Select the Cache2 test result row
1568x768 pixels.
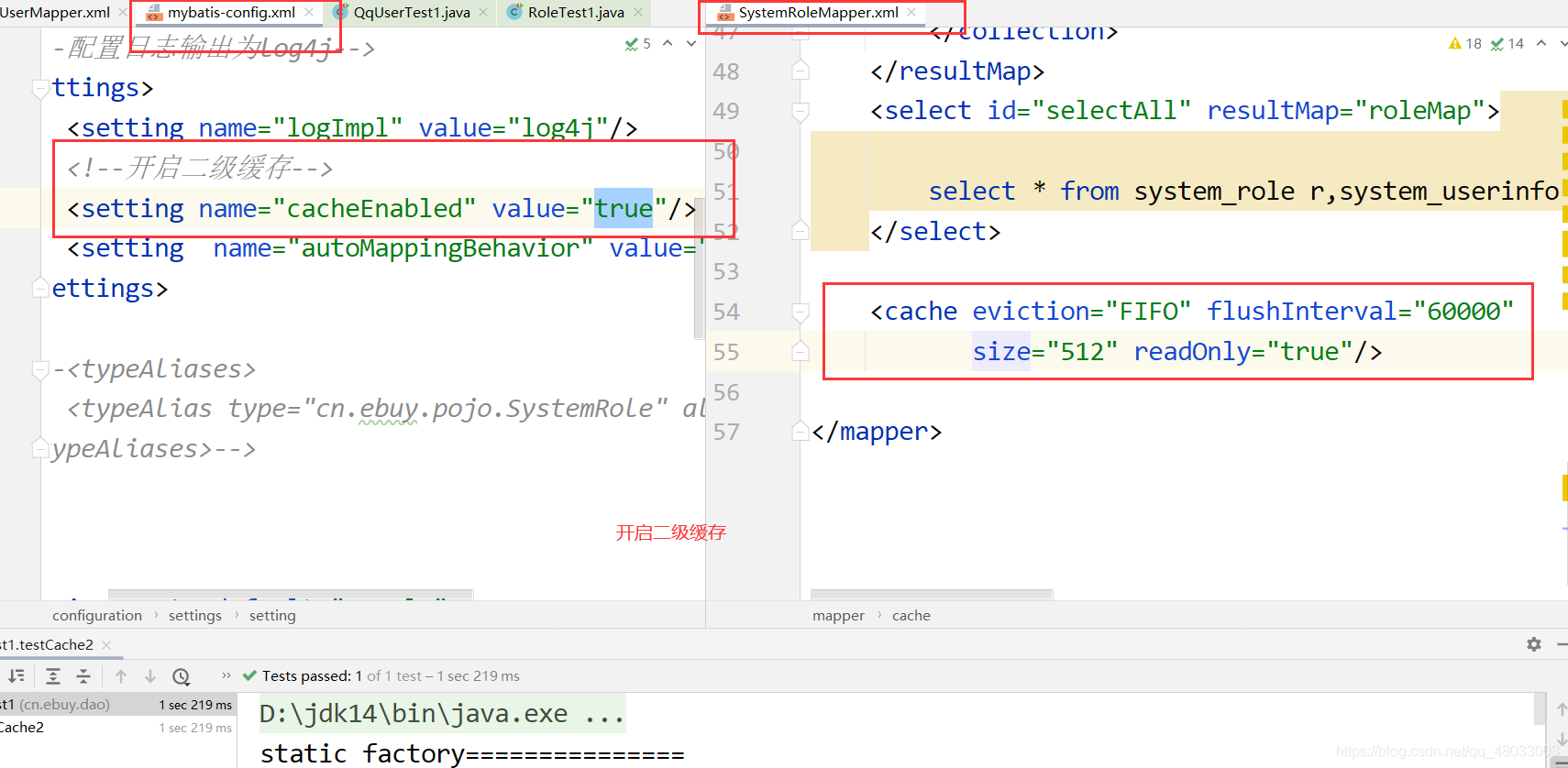pos(117,727)
